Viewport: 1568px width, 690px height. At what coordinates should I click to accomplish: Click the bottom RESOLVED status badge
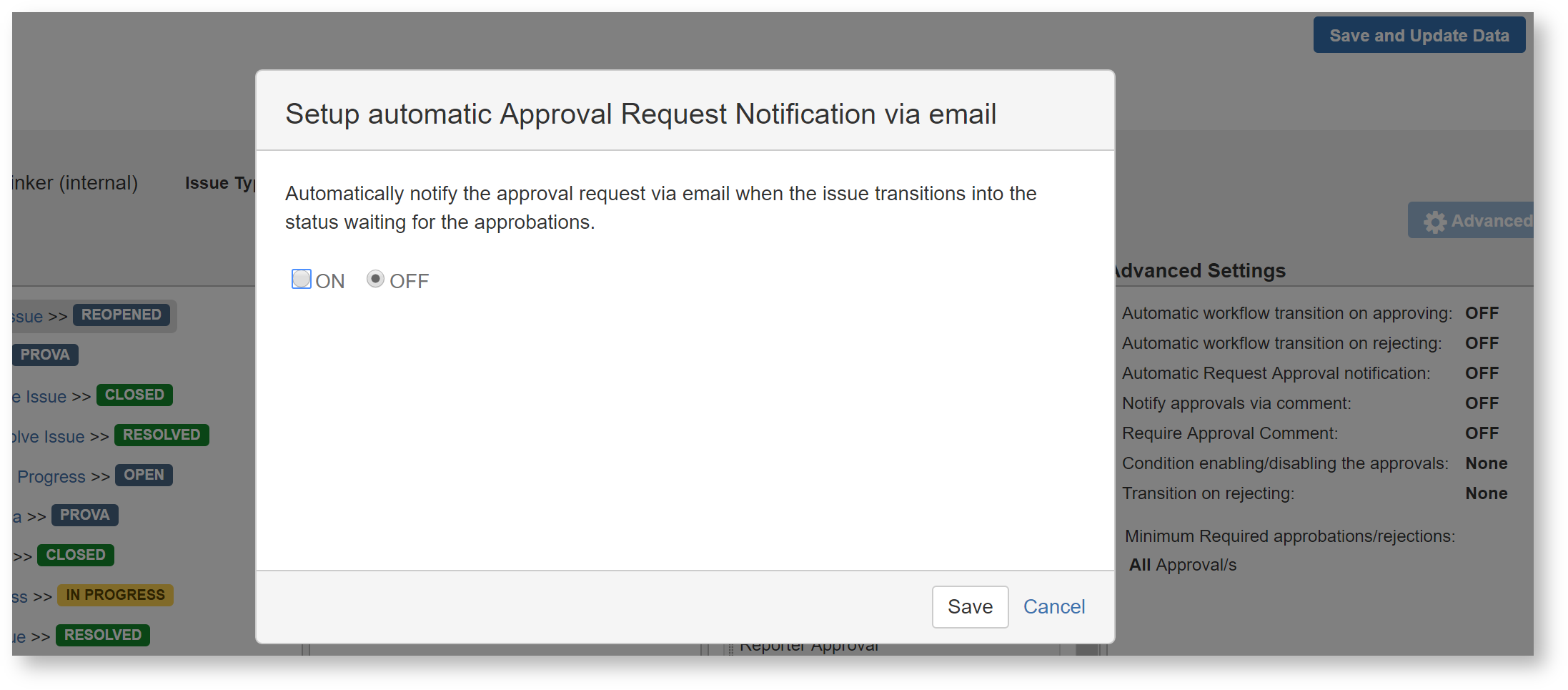pos(103,636)
